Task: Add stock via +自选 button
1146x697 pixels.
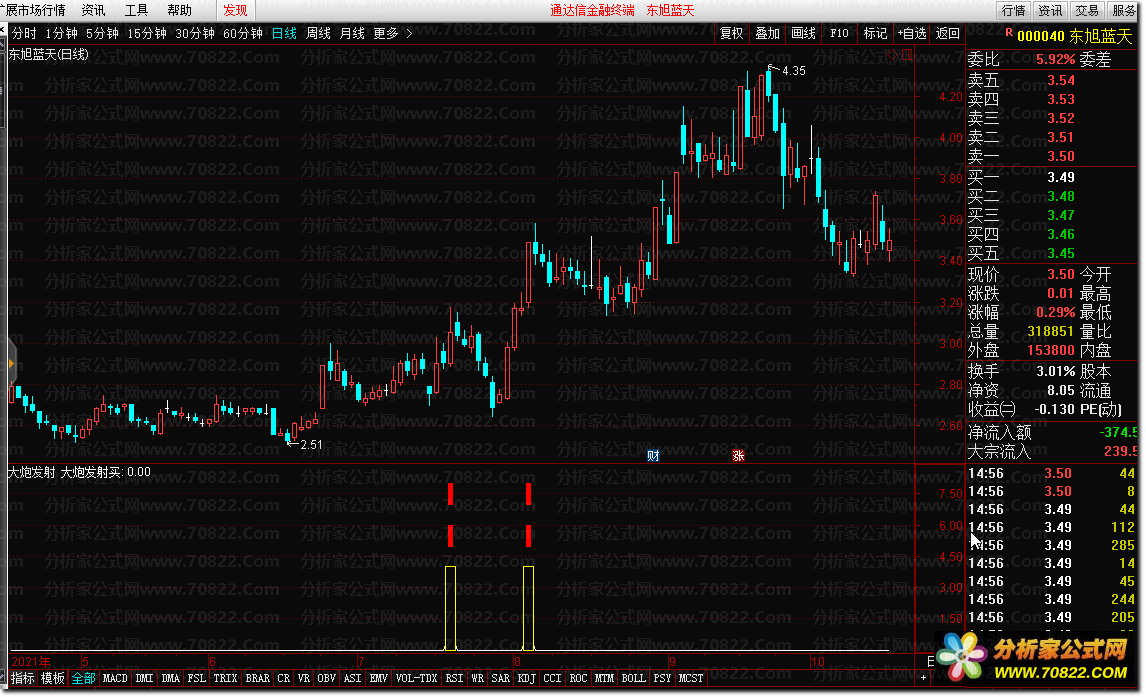Action: click(x=911, y=34)
